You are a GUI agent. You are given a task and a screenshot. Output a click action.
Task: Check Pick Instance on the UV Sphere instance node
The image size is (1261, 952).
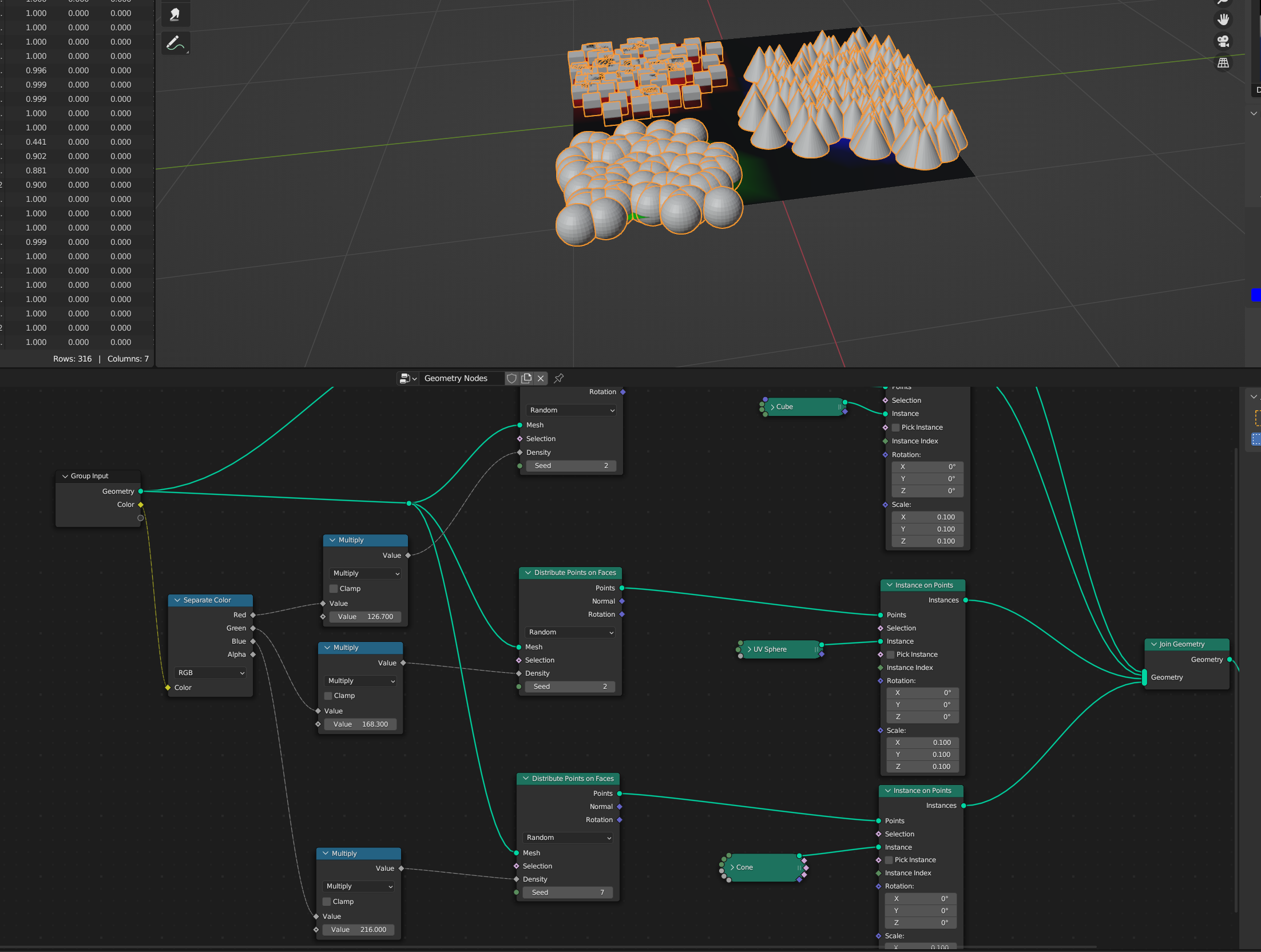pyautogui.click(x=891, y=654)
